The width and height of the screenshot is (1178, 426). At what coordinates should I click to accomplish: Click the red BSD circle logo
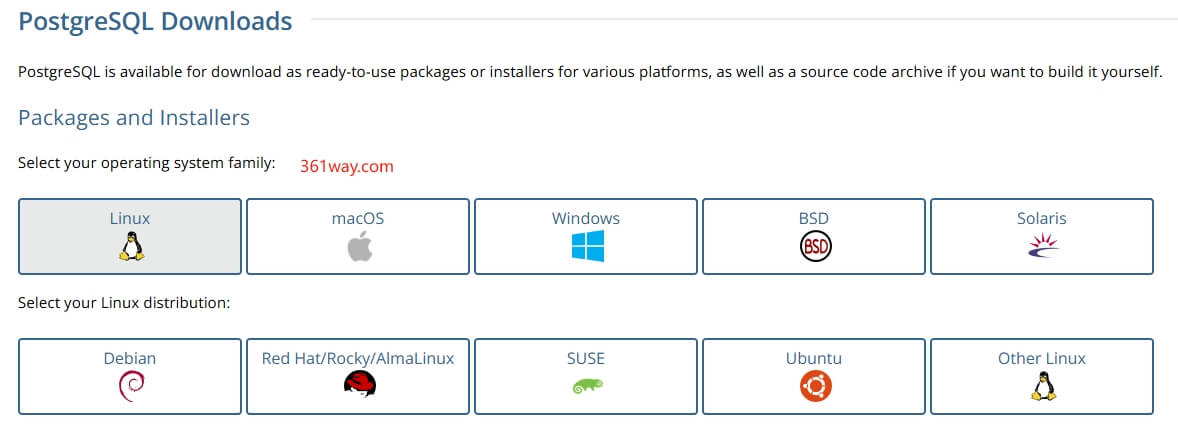[816, 246]
